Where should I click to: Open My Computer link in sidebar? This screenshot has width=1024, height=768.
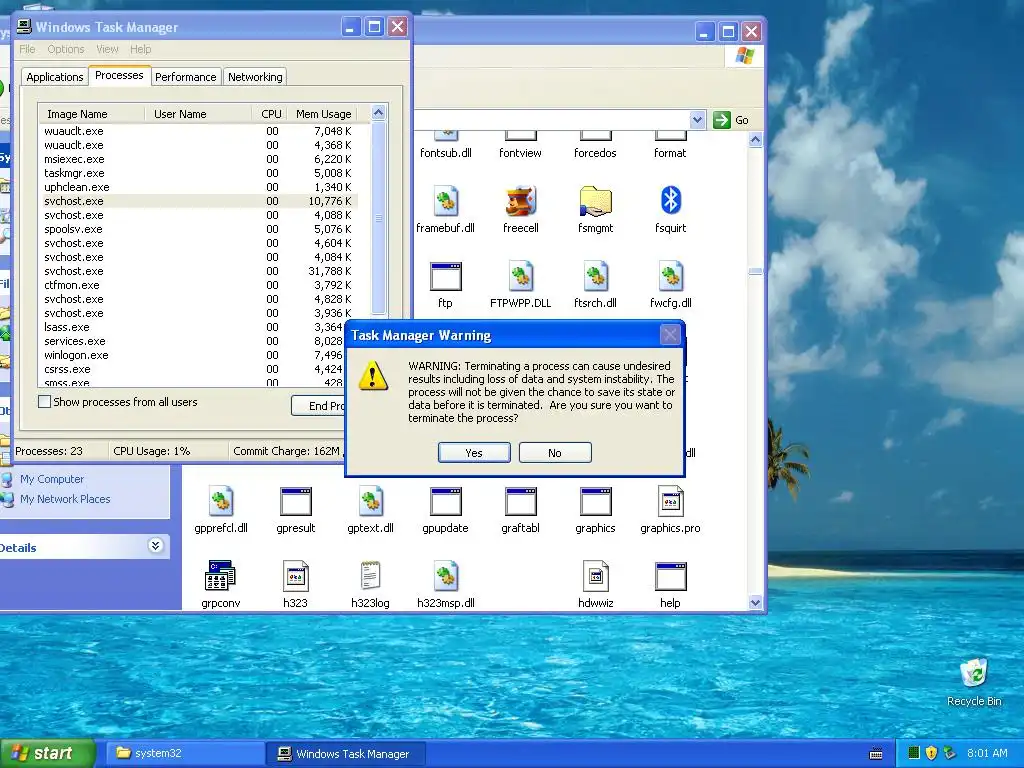[52, 479]
